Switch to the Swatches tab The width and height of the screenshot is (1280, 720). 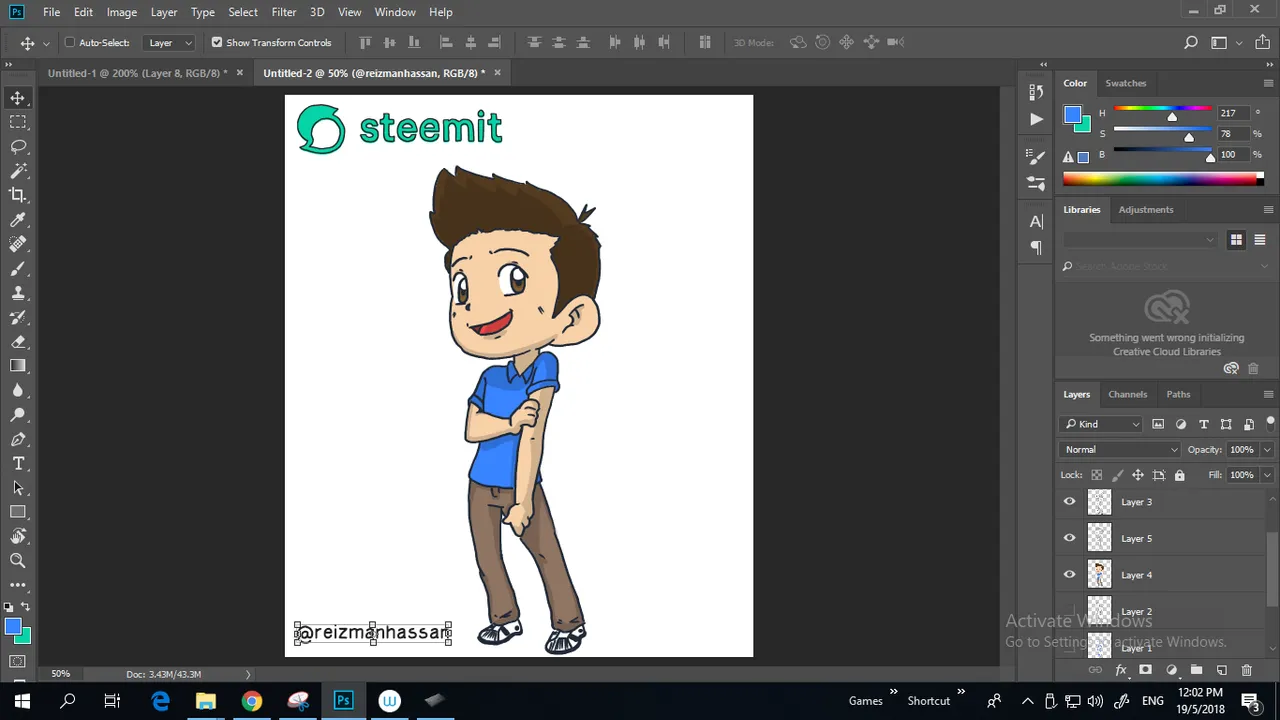point(1125,83)
